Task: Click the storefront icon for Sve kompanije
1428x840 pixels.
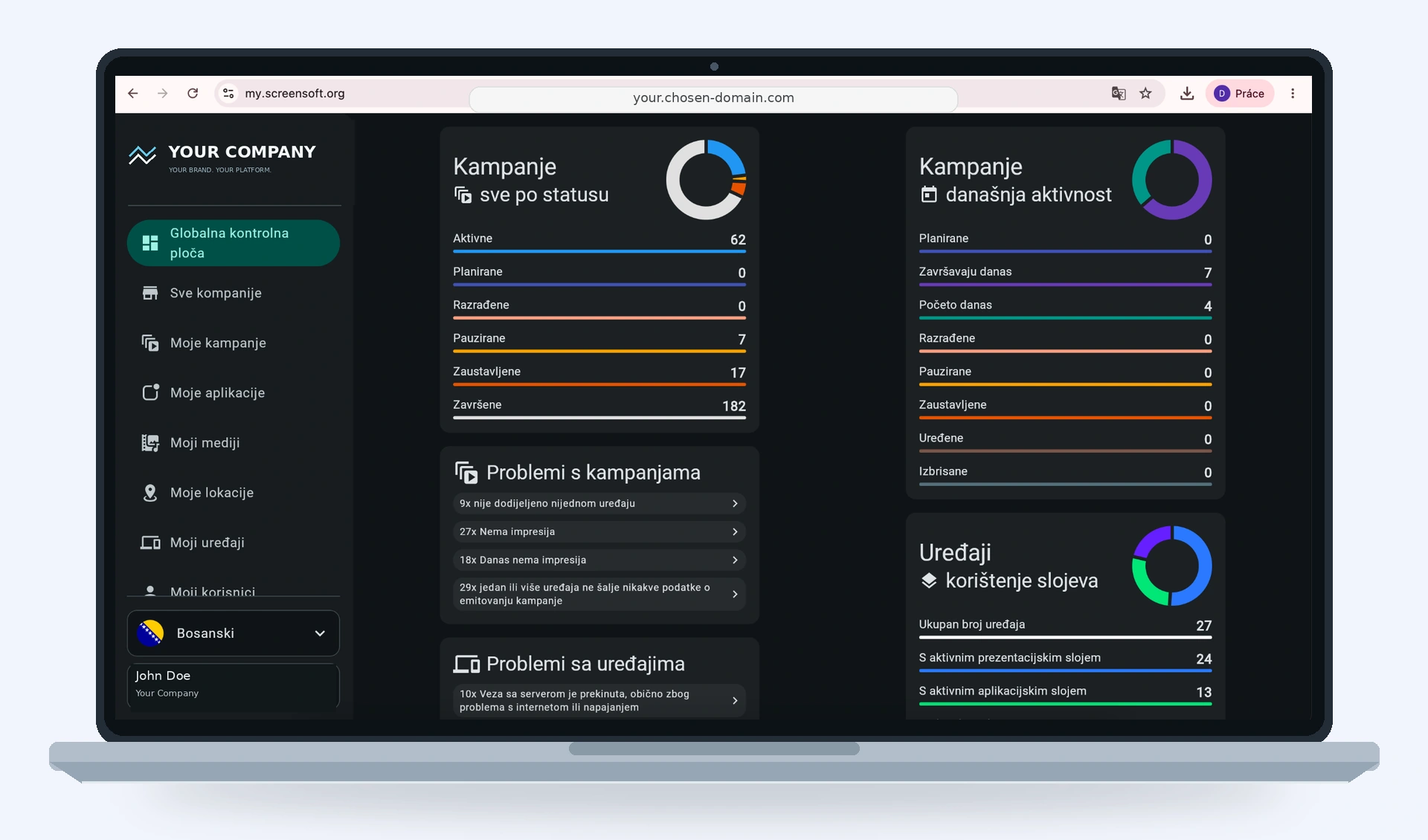Action: [x=150, y=293]
